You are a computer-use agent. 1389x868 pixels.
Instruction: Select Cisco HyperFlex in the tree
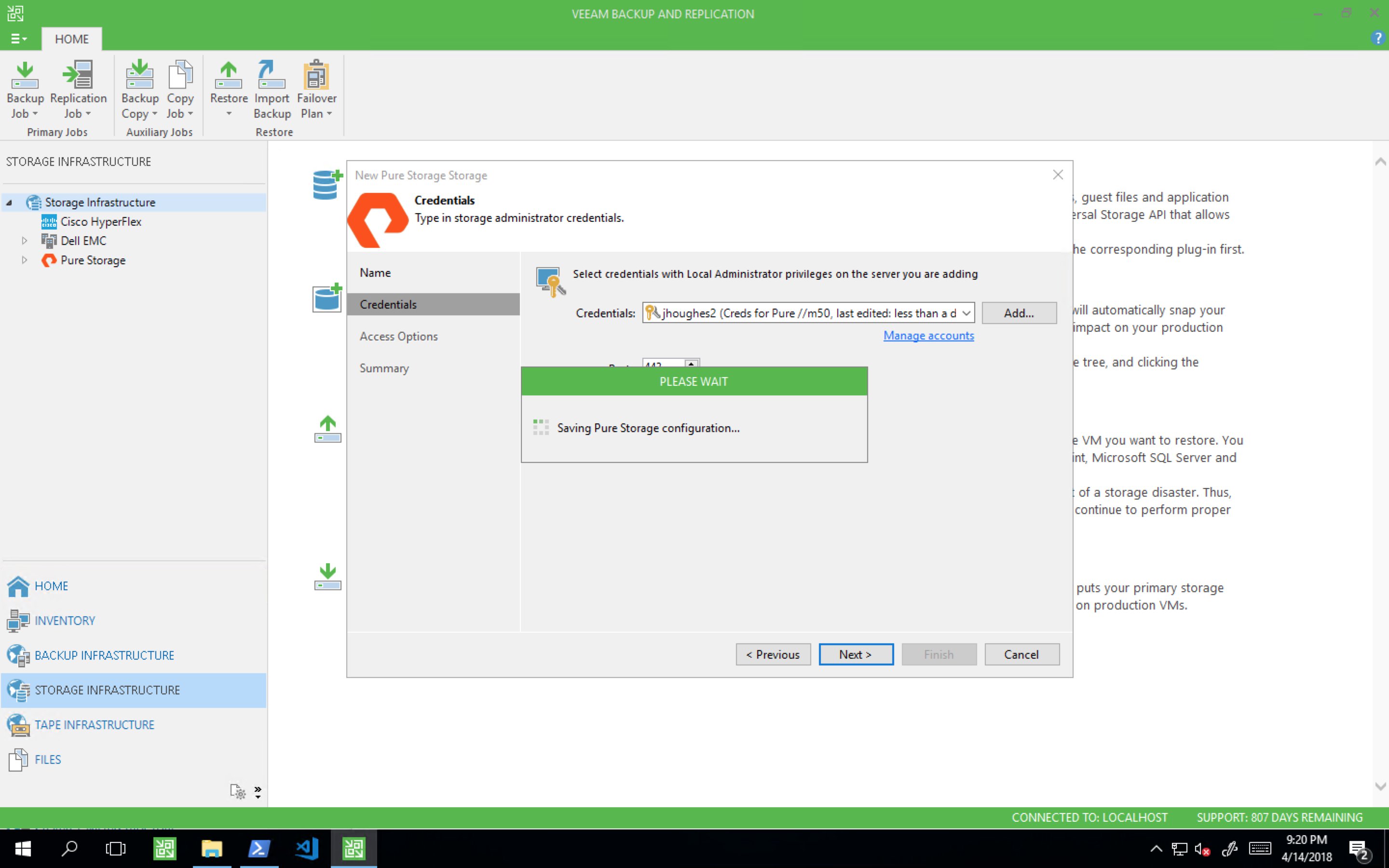(x=100, y=222)
